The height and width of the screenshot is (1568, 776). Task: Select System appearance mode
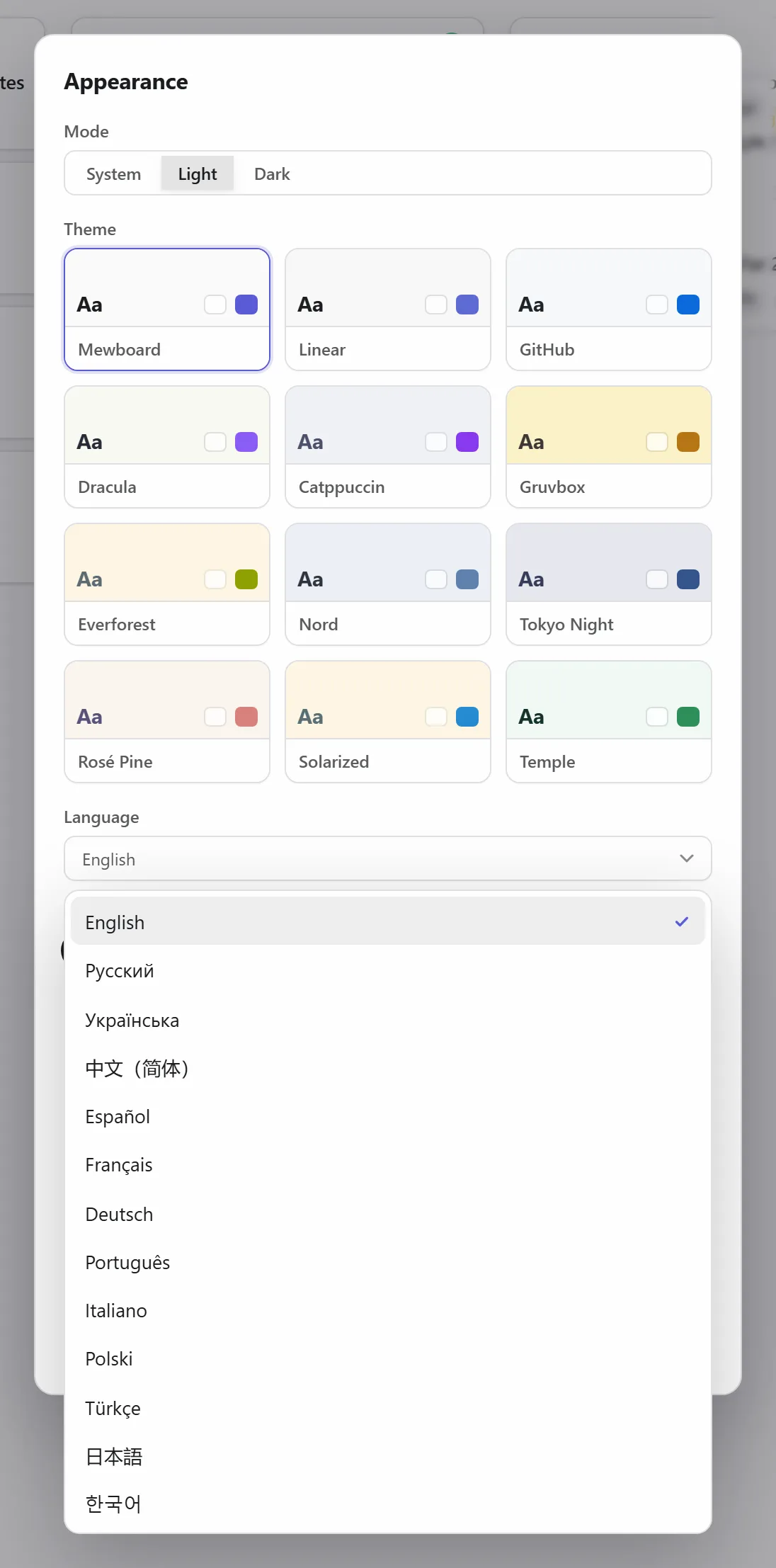click(113, 174)
